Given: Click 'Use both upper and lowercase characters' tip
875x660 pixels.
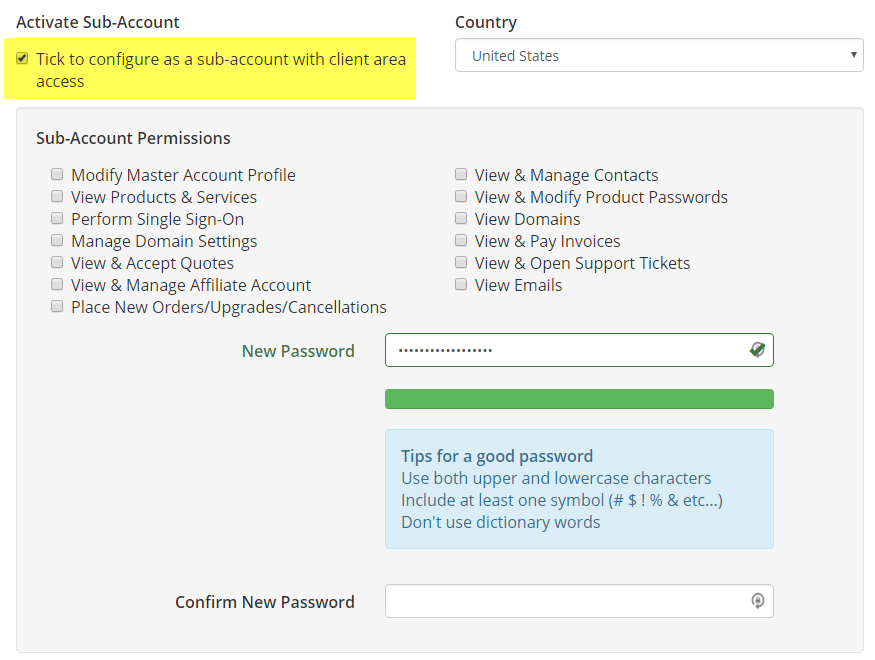Looking at the screenshot, I should (x=556, y=478).
